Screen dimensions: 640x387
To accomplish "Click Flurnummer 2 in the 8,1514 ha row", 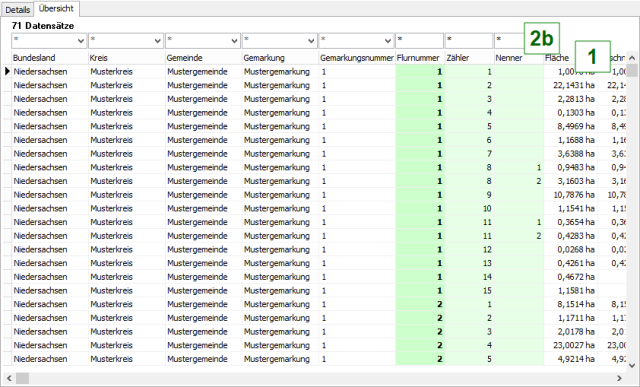I will (x=420, y=304).
